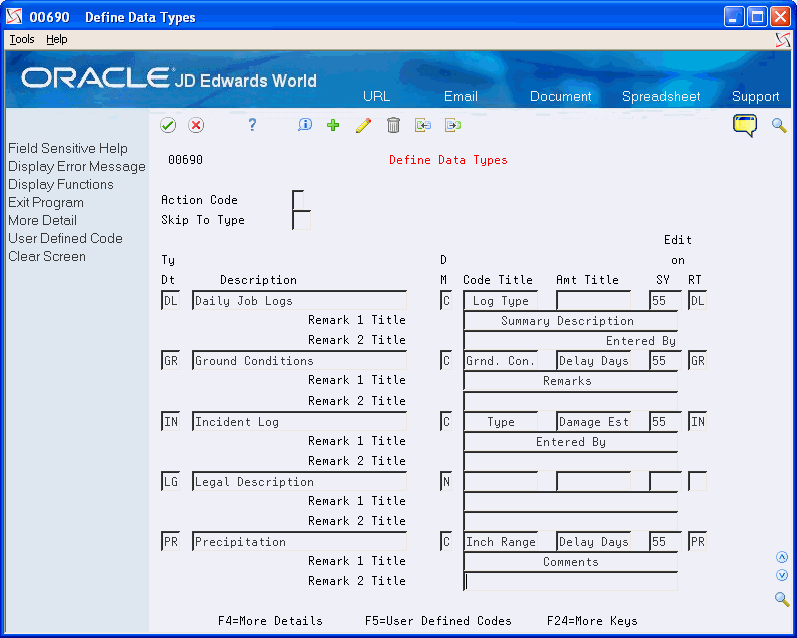The image size is (797, 638).
Task: Click the Legal Description field
Action: (x=299, y=481)
